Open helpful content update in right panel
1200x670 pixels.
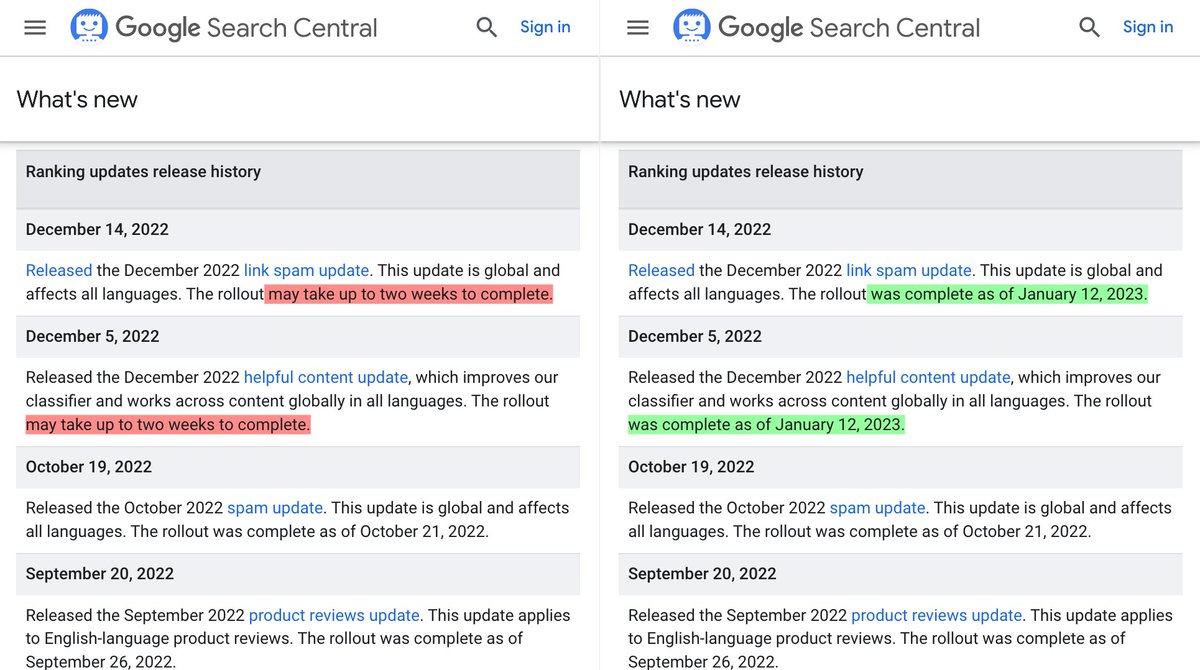click(928, 377)
